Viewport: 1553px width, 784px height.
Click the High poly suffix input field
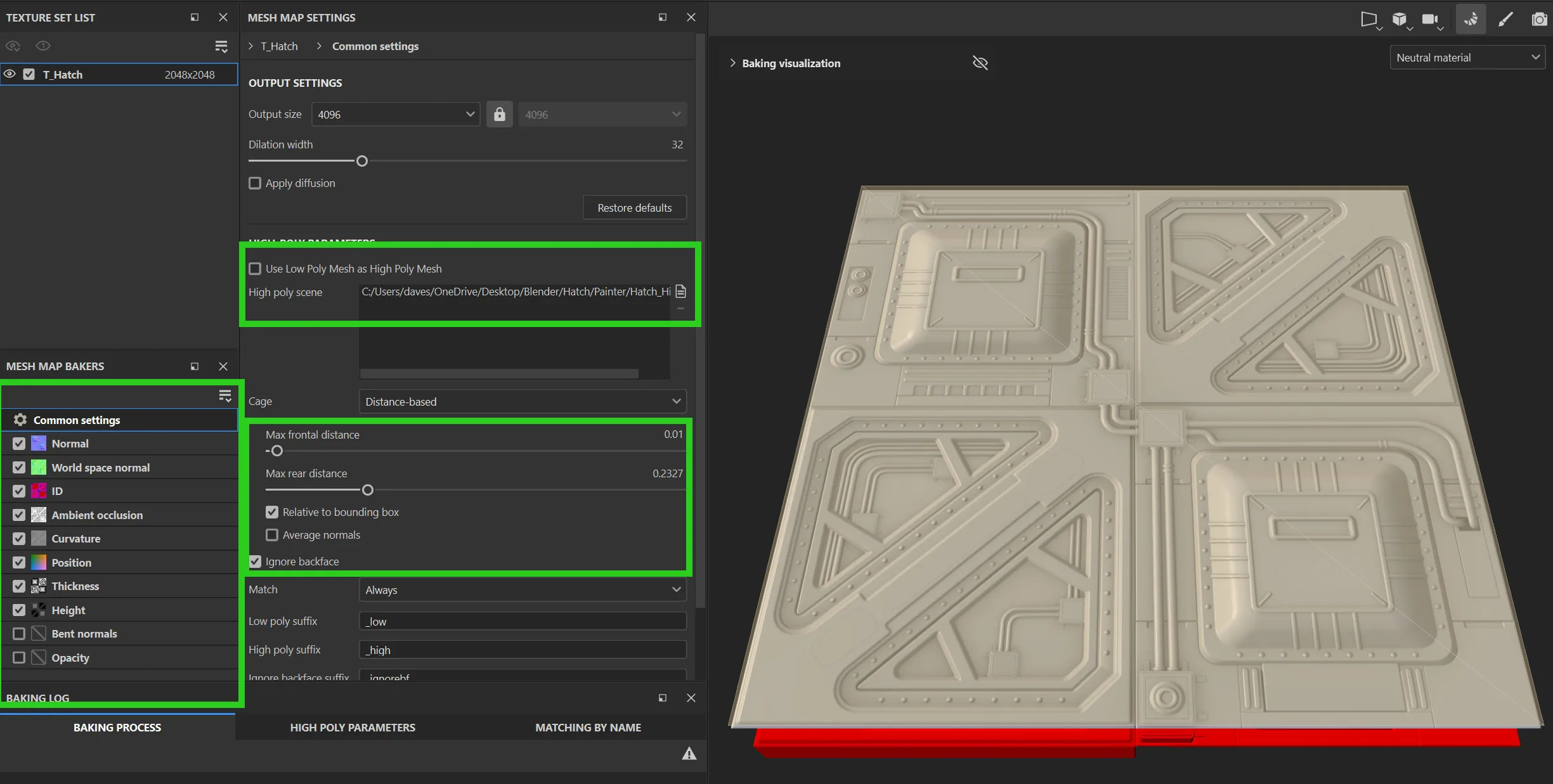tap(523, 650)
